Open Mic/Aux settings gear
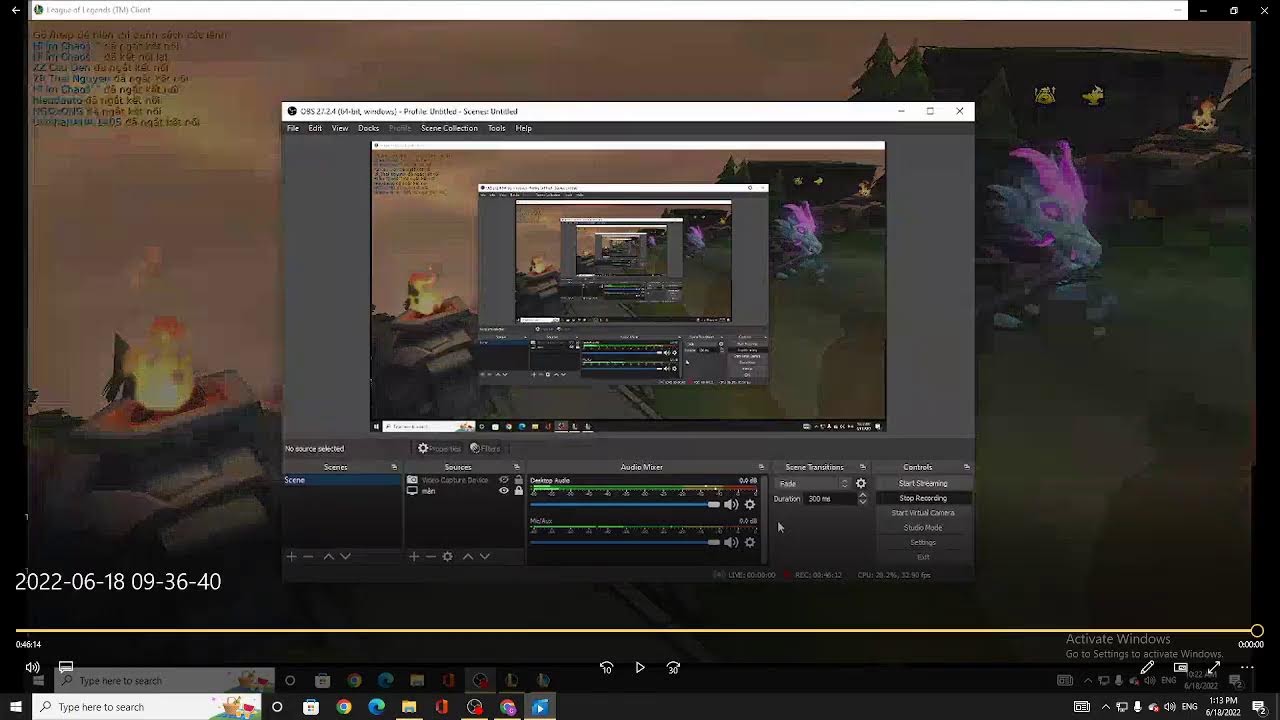 [750, 542]
